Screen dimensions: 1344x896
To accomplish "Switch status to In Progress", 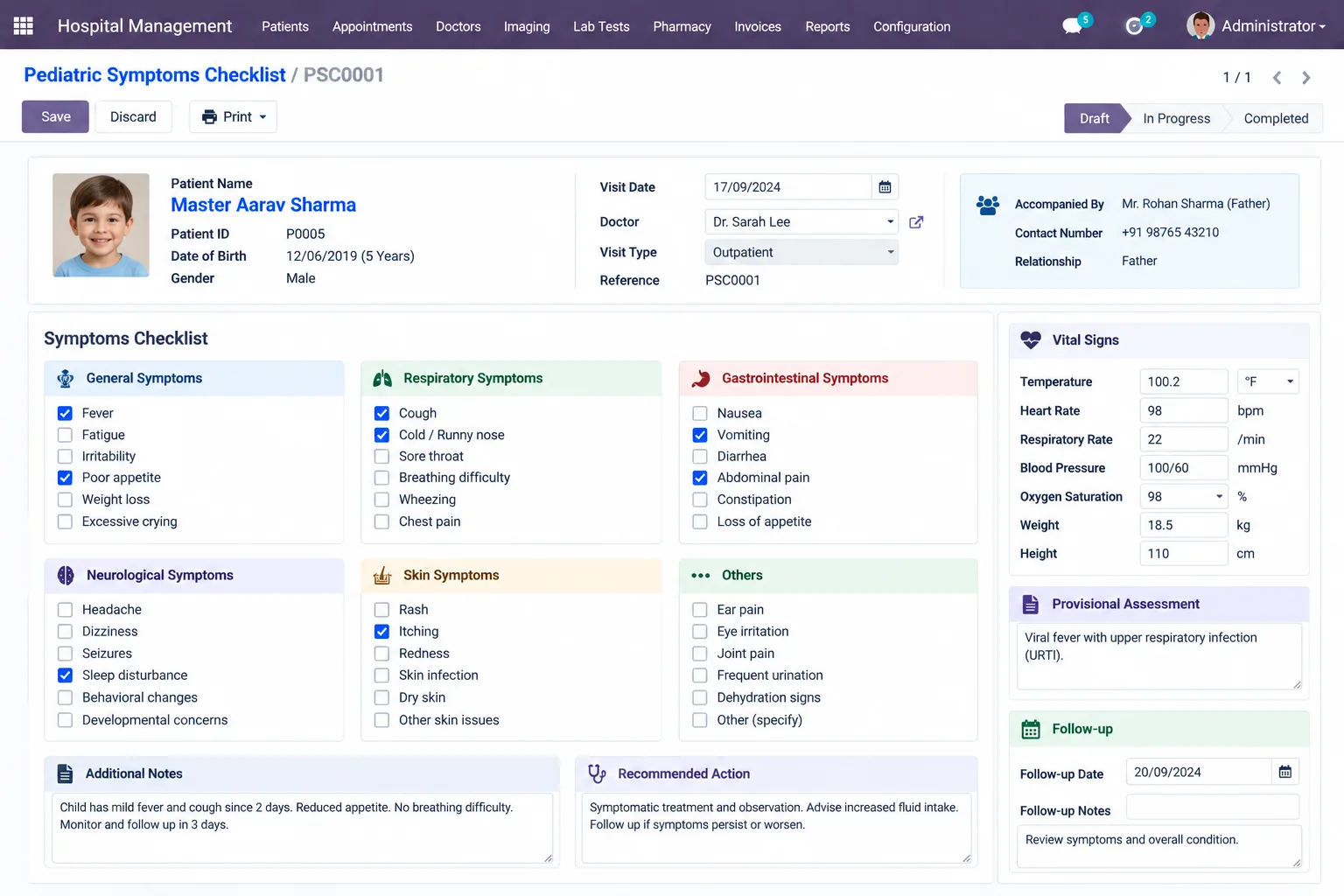I will [x=1176, y=118].
